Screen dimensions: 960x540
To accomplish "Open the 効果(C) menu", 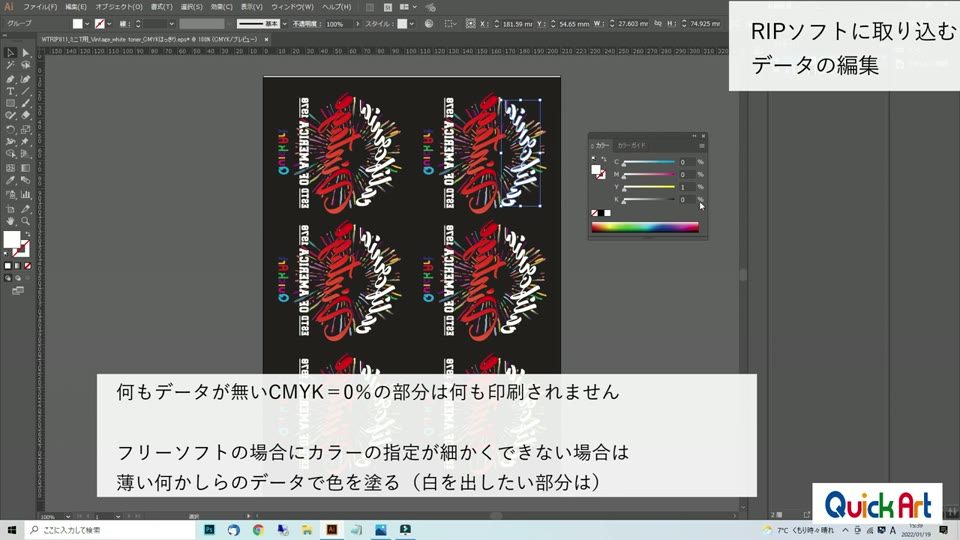I will point(222,7).
